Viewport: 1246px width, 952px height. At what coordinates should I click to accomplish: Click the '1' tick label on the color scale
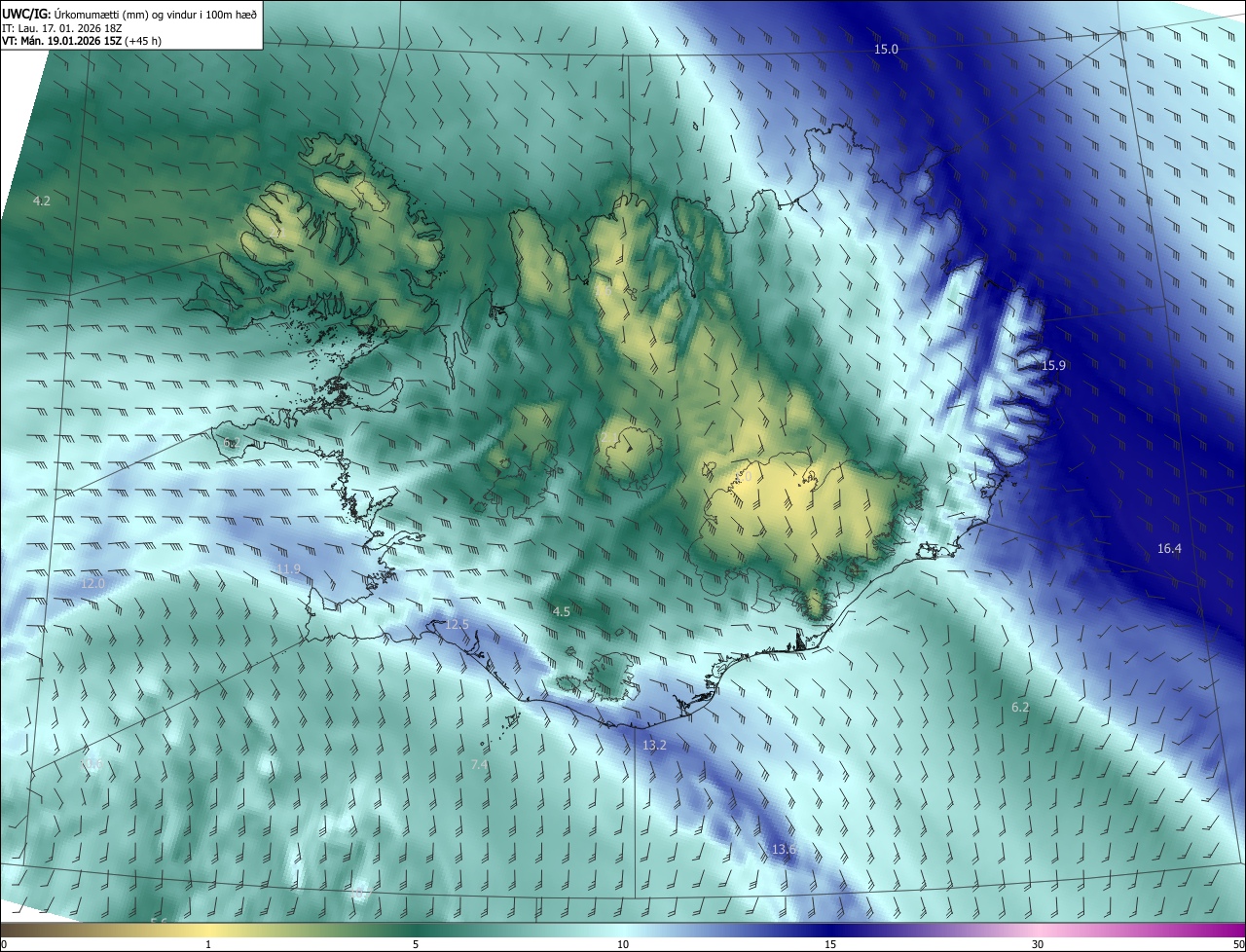(208, 944)
